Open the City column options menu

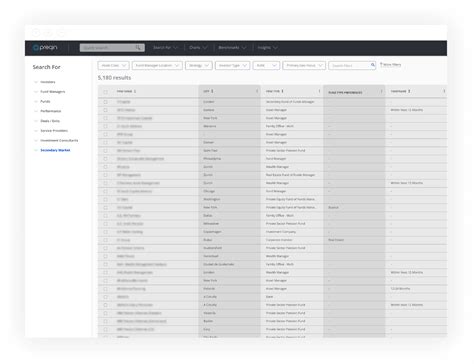(257, 91)
